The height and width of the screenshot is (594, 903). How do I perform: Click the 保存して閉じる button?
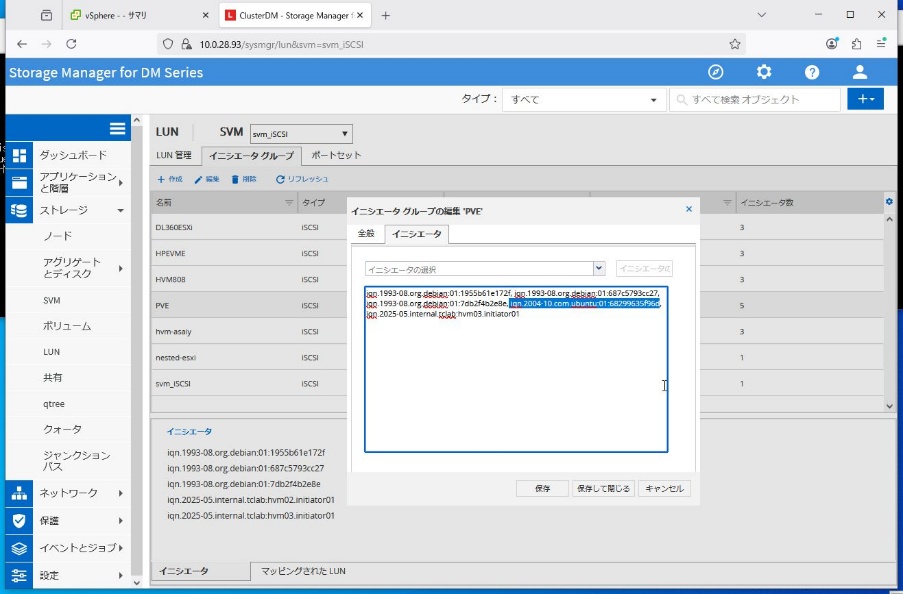(x=603, y=489)
